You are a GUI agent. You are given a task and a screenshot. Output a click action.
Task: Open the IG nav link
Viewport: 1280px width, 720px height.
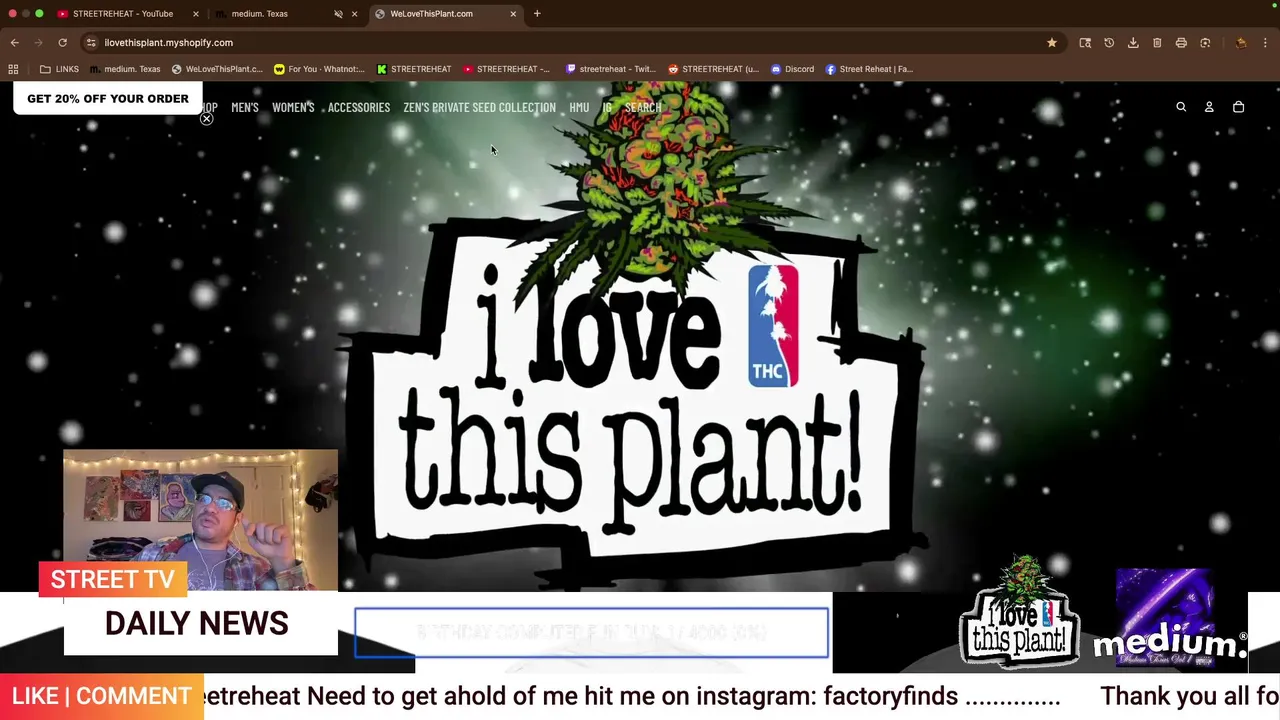click(607, 107)
